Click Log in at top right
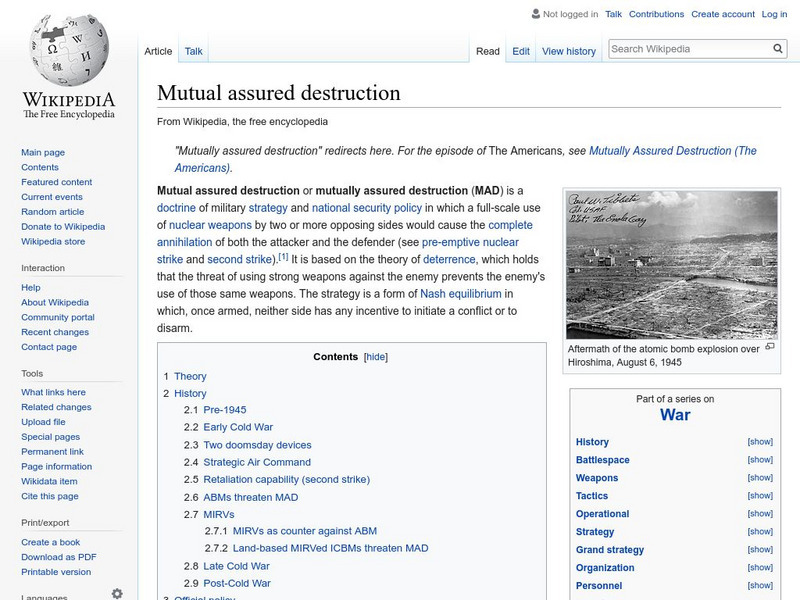The width and height of the screenshot is (800, 600). 774,14
